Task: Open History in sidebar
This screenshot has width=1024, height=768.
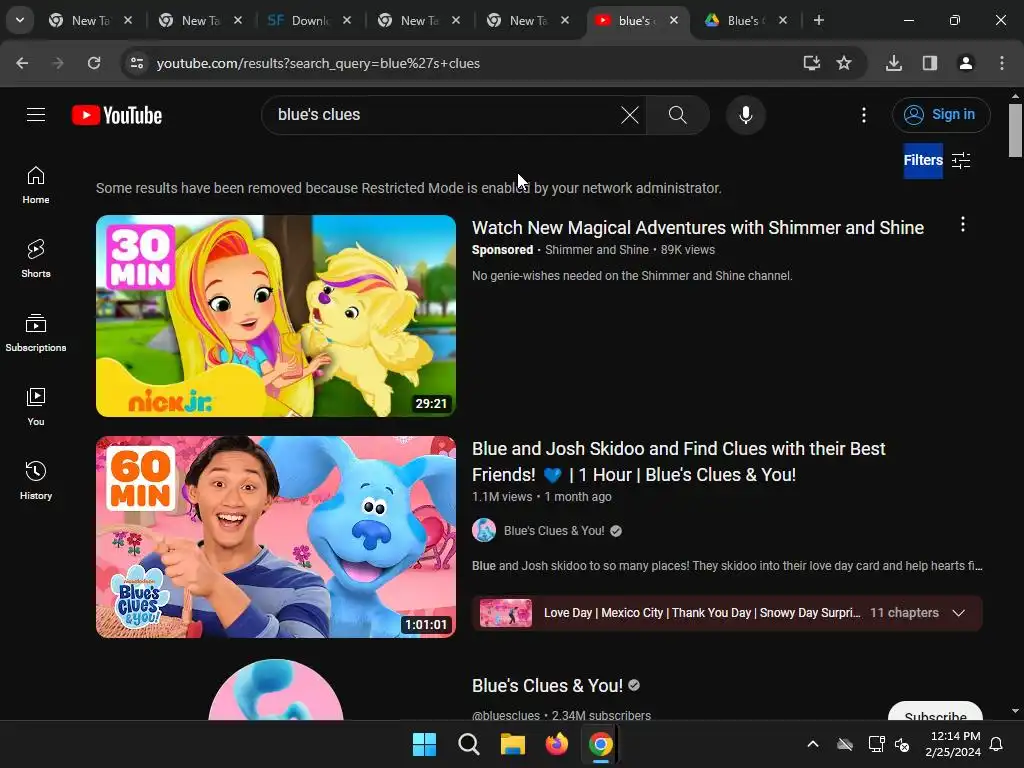Action: [x=36, y=480]
